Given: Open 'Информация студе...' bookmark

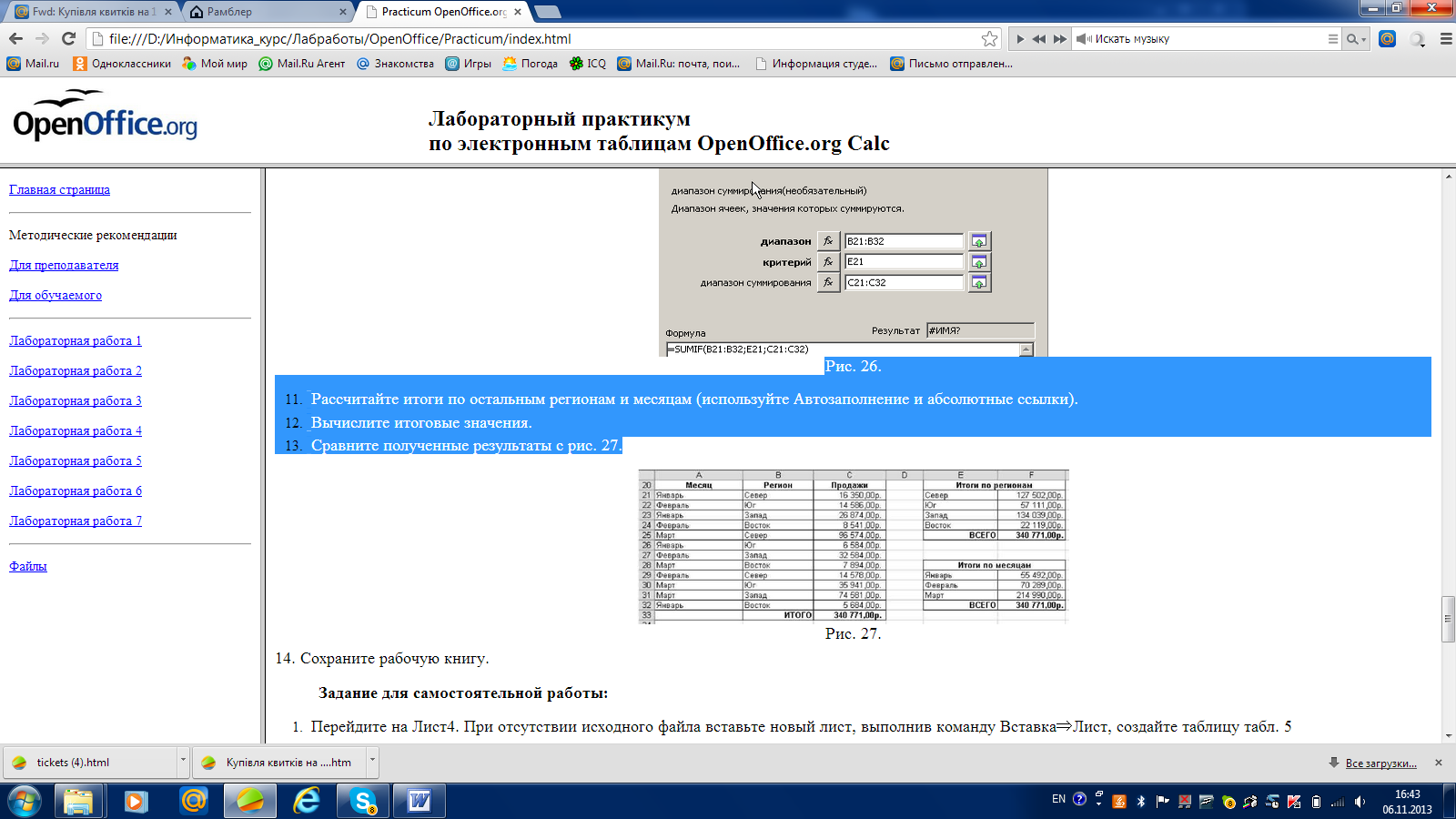Looking at the screenshot, I should (x=815, y=64).
